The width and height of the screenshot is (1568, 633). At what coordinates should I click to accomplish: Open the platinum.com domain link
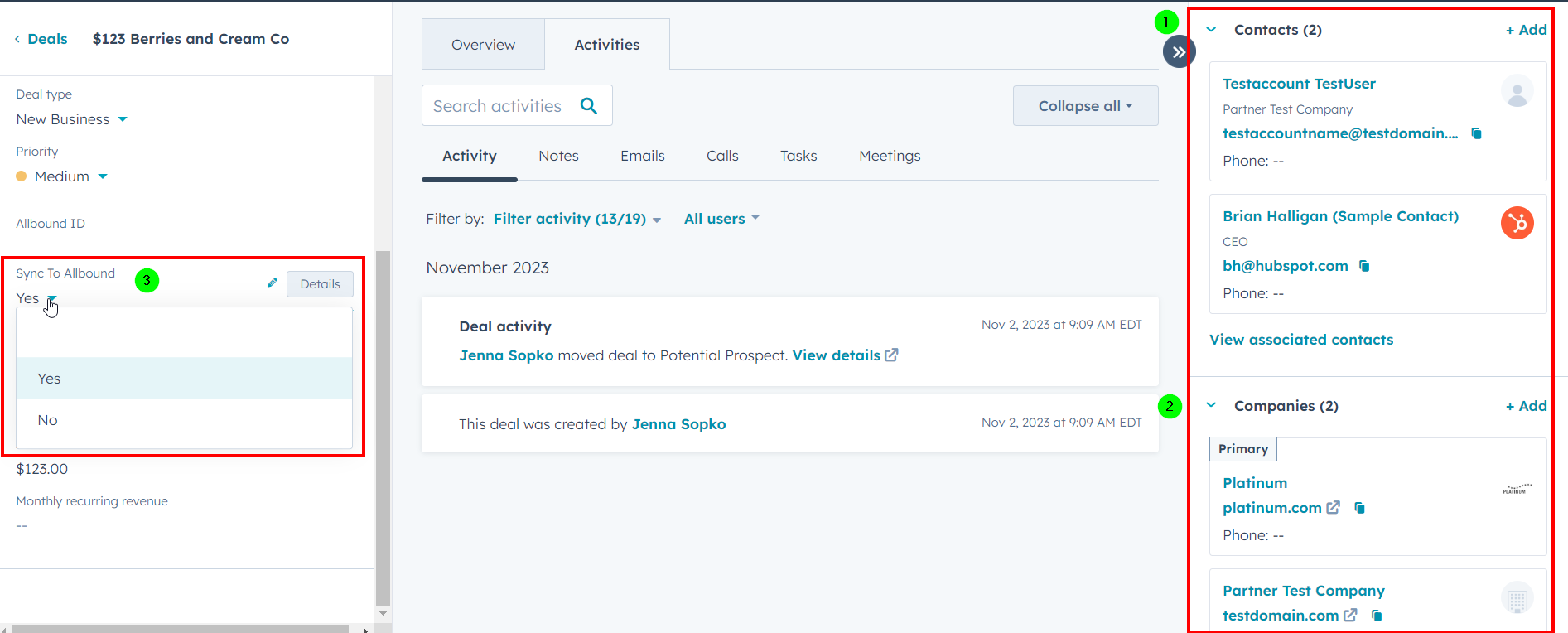point(1272,508)
